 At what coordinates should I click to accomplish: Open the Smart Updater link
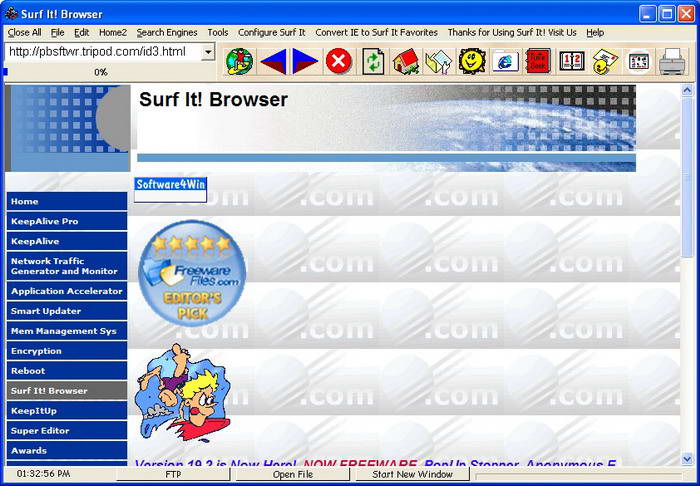(x=67, y=311)
